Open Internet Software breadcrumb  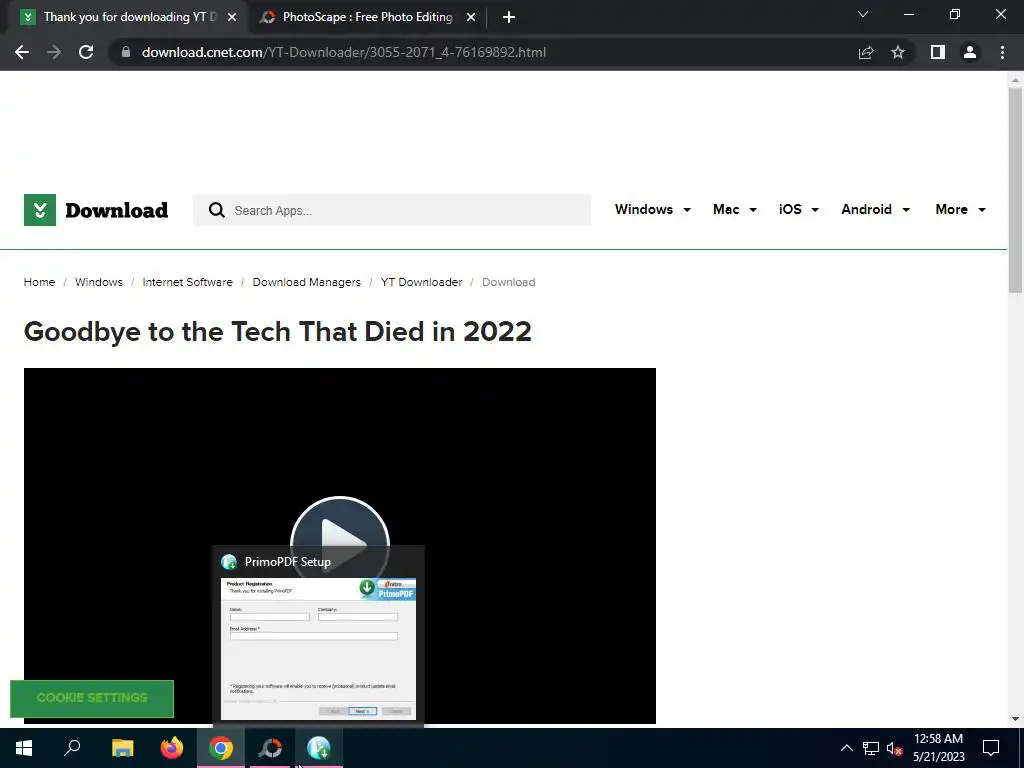tap(187, 282)
